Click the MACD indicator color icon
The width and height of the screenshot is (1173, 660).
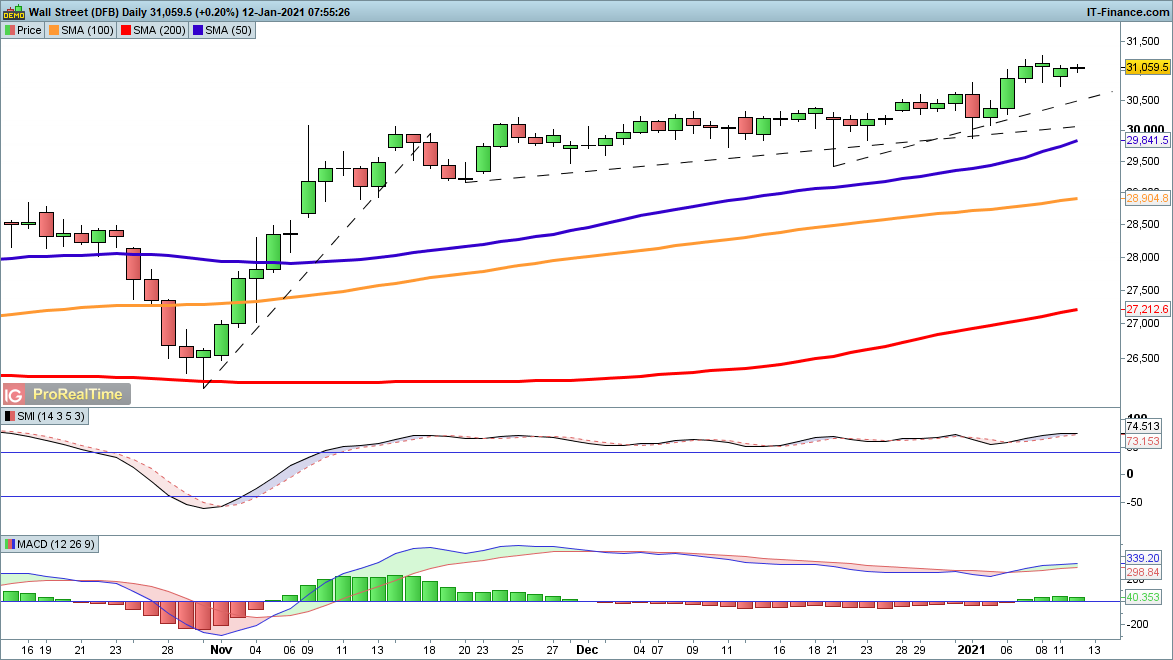tap(10, 544)
